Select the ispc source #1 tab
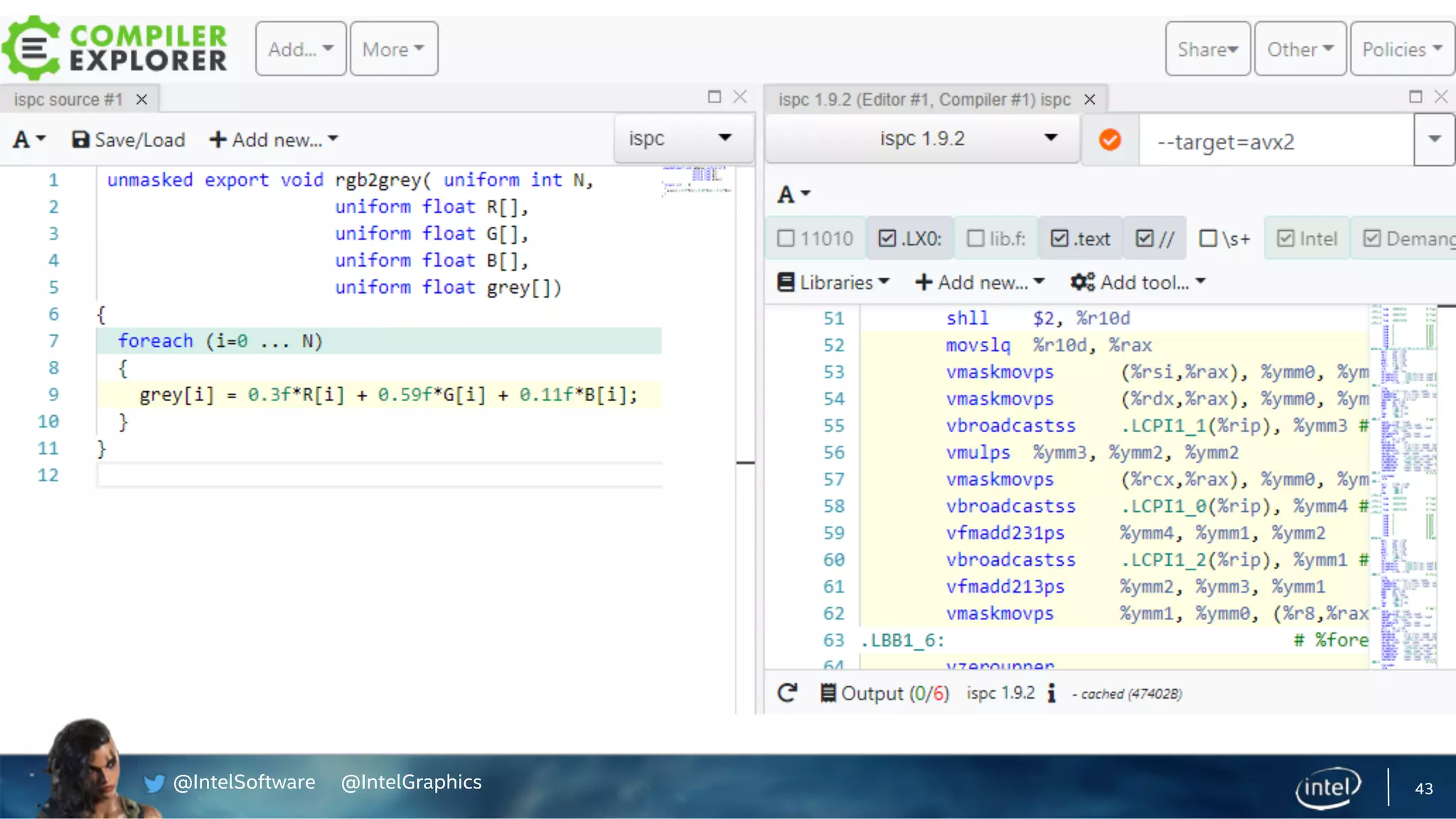Image resolution: width=1456 pixels, height=819 pixels. click(68, 100)
